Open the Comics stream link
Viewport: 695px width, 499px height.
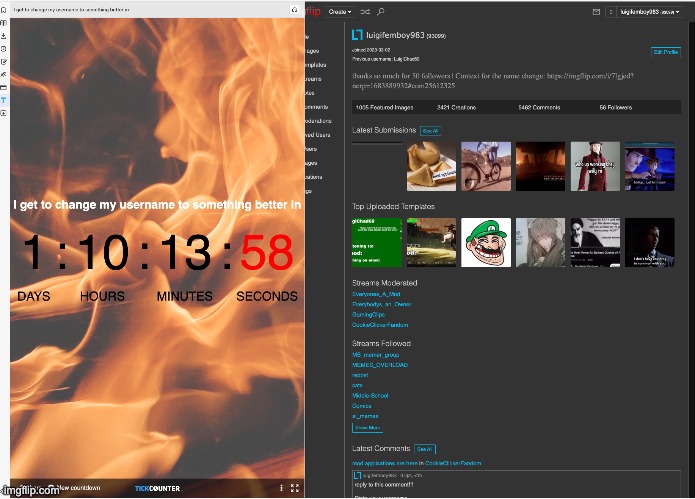point(362,405)
